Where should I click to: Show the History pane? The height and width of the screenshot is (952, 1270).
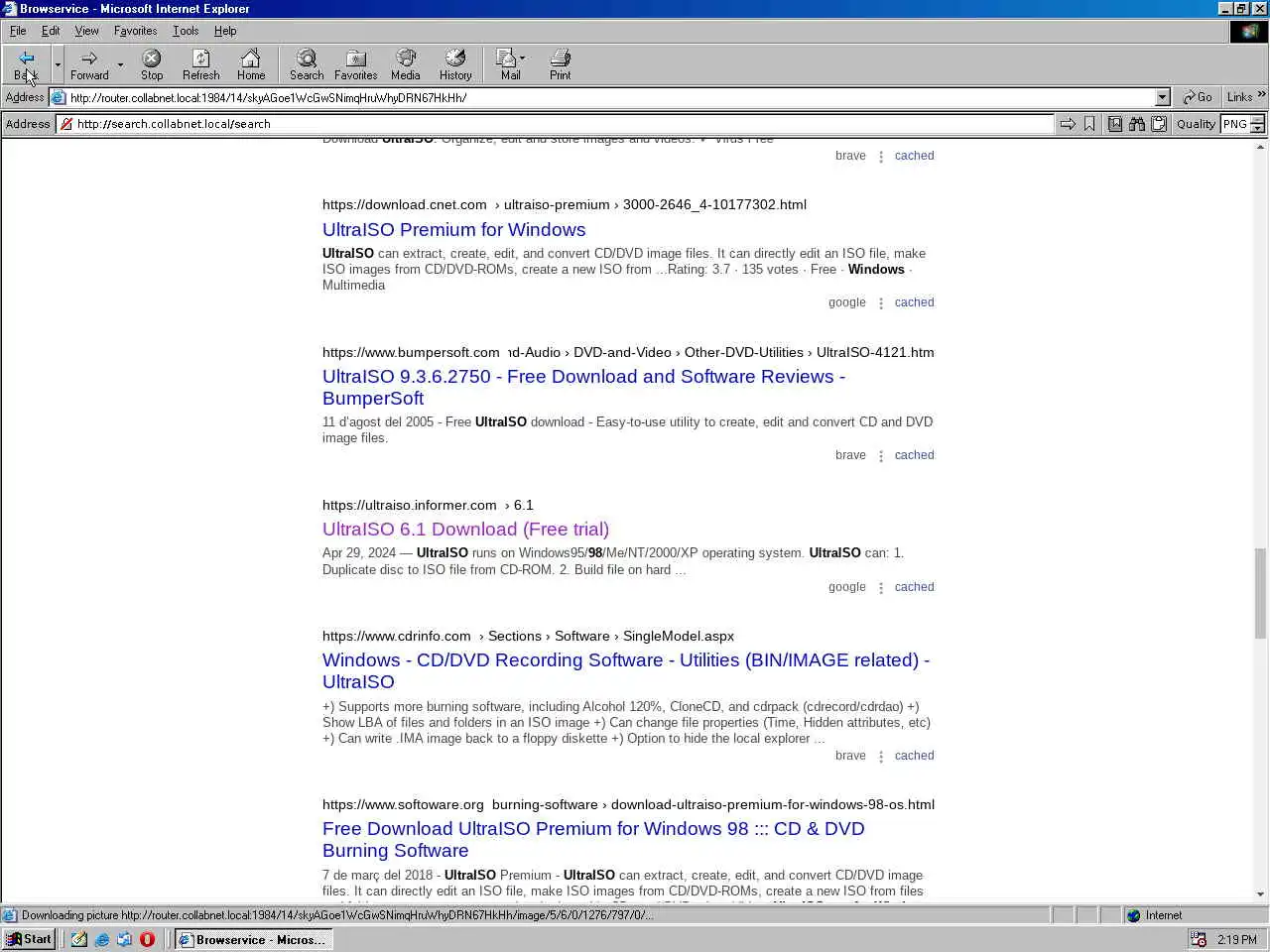point(455,64)
